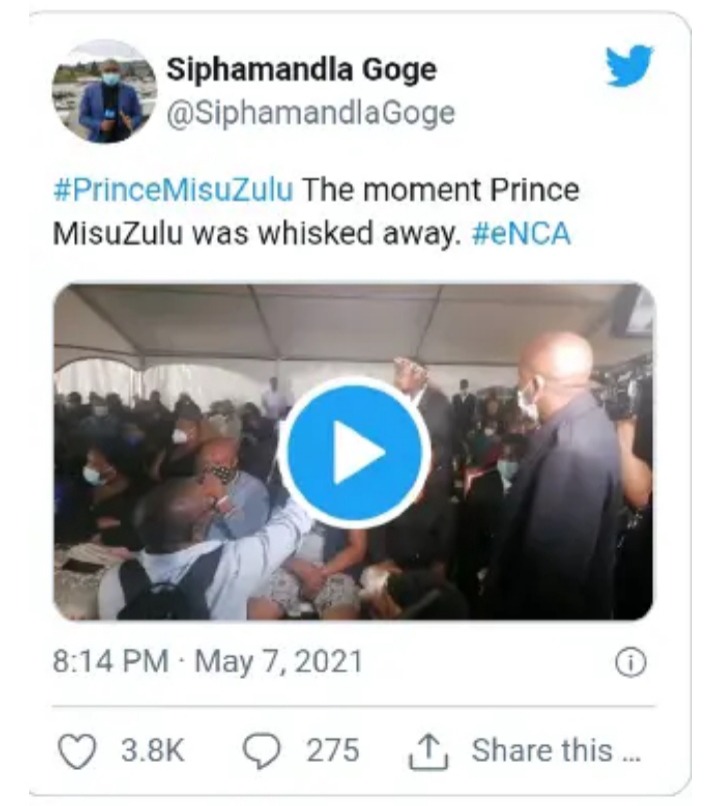The image size is (720, 806).
Task: Open the #PrinceMisuZulu hashtag link
Action: (173, 189)
